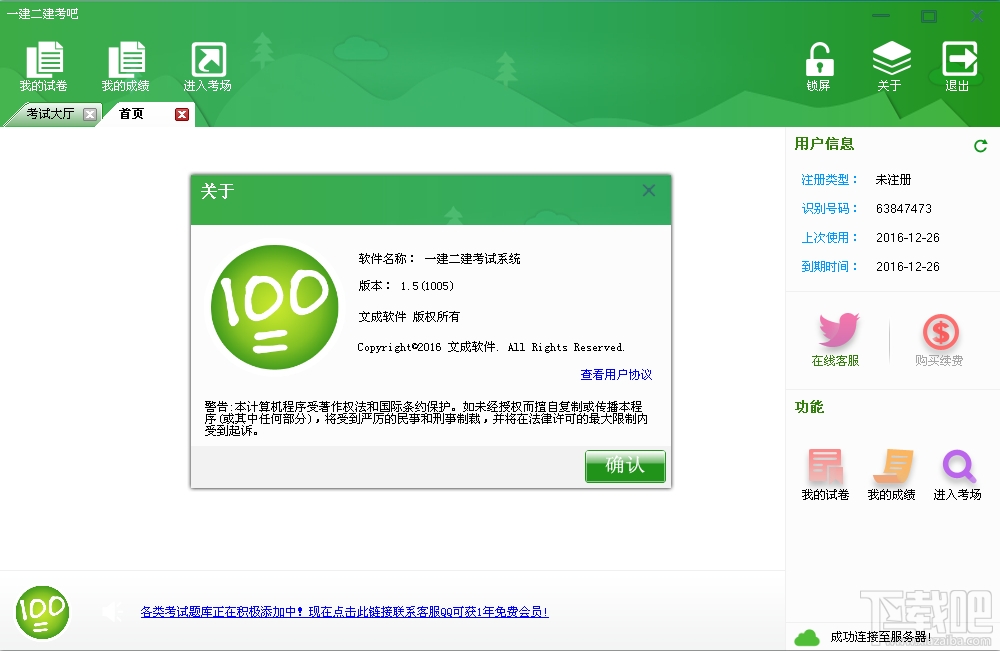Click the 用户信息 panel heading
The width and height of the screenshot is (1000, 651).
(824, 144)
